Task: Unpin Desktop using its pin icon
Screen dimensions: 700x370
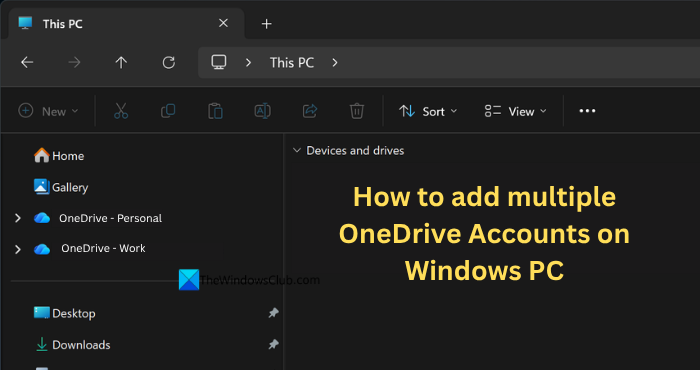Action: click(273, 313)
